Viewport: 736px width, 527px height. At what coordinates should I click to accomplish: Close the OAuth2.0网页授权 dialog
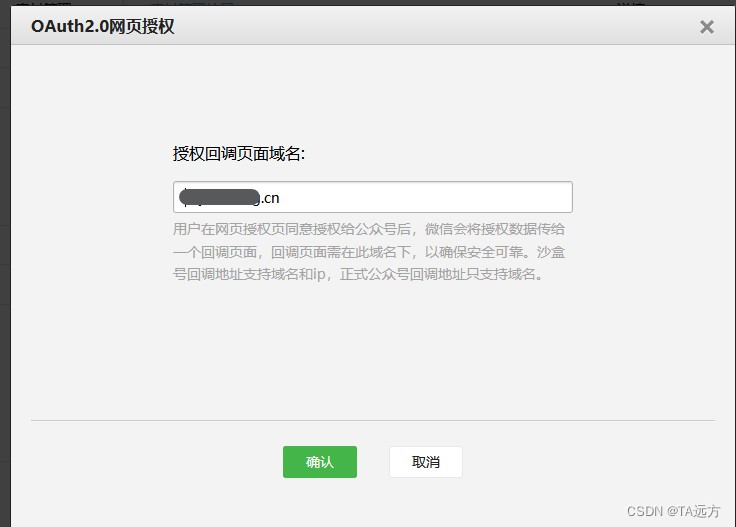[x=706, y=27]
